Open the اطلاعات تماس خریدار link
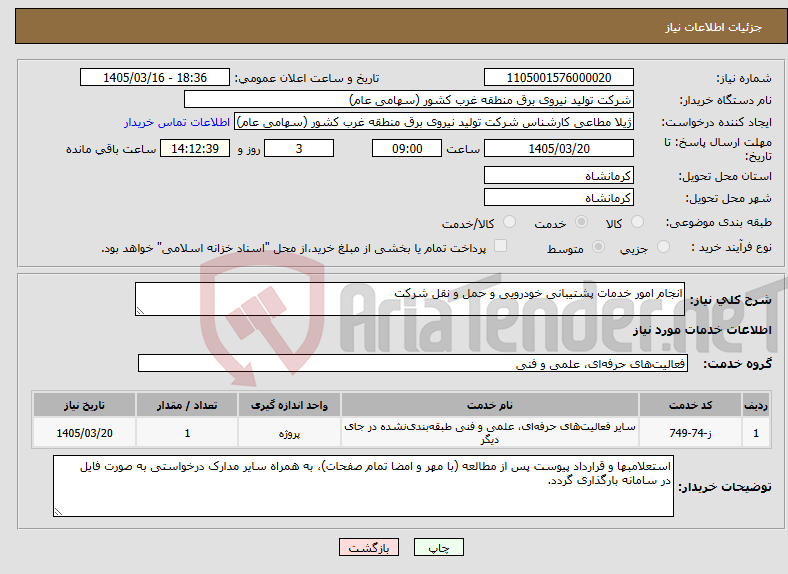The width and height of the screenshot is (788, 574). point(177,122)
